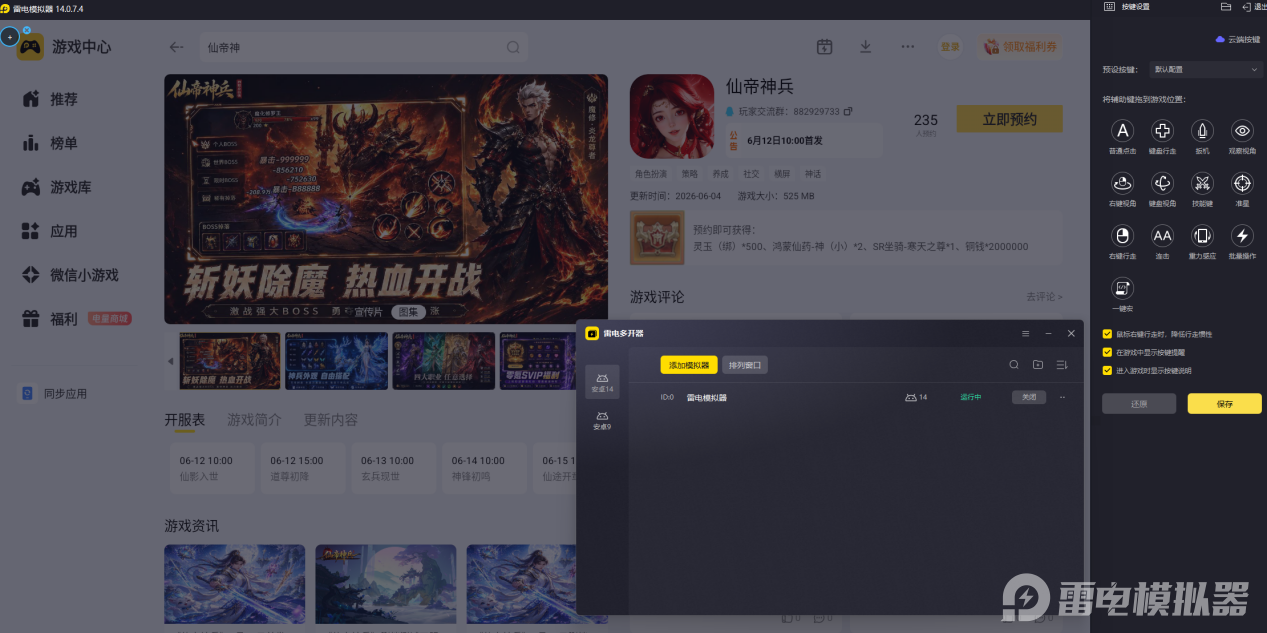Click the 领取福利券 button
Viewport: 1267px width, 633px height.
pos(1021,47)
